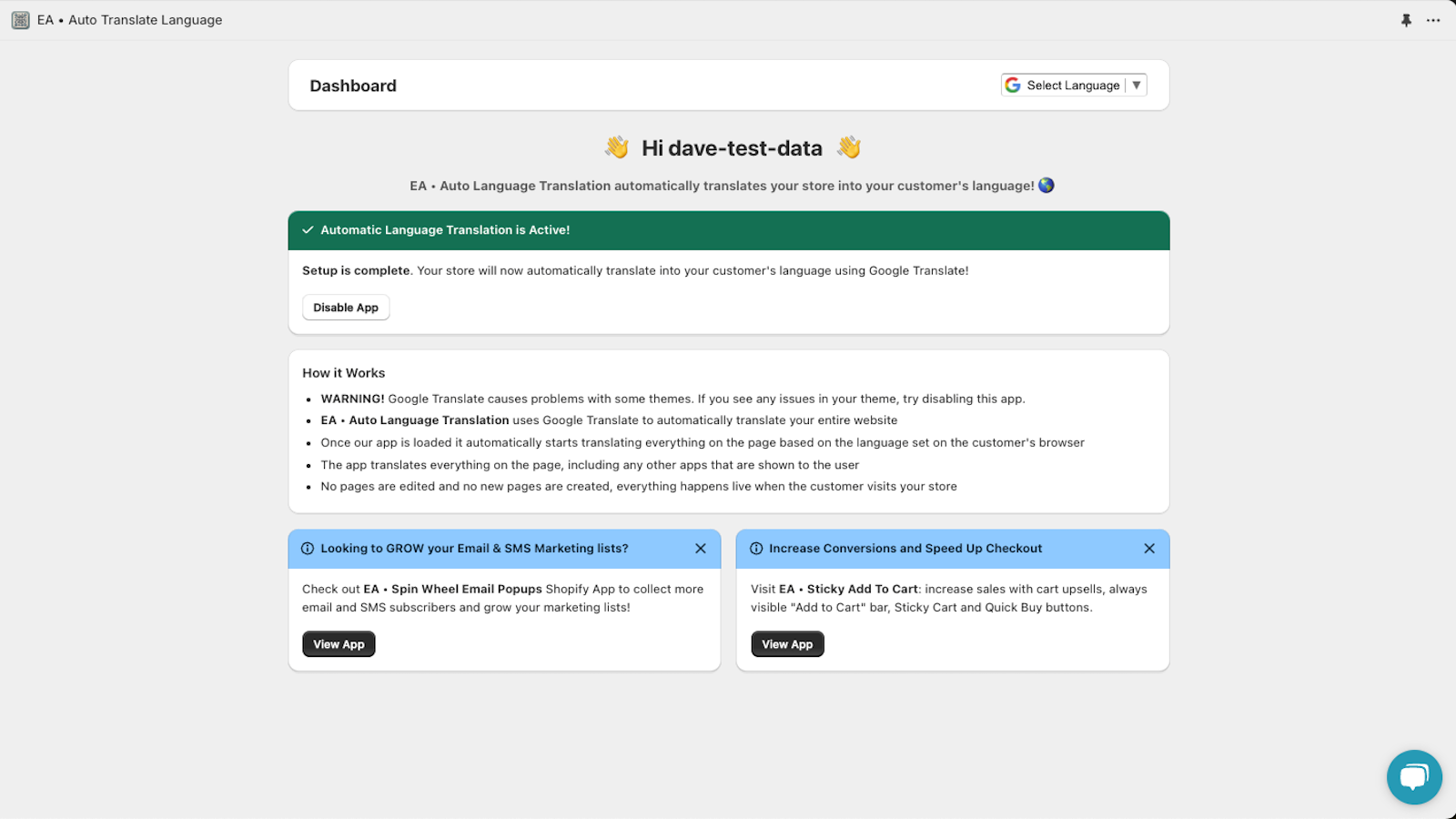Click 'Automatic Language Translation is Active!' text
1456x819 pixels.
coord(445,230)
